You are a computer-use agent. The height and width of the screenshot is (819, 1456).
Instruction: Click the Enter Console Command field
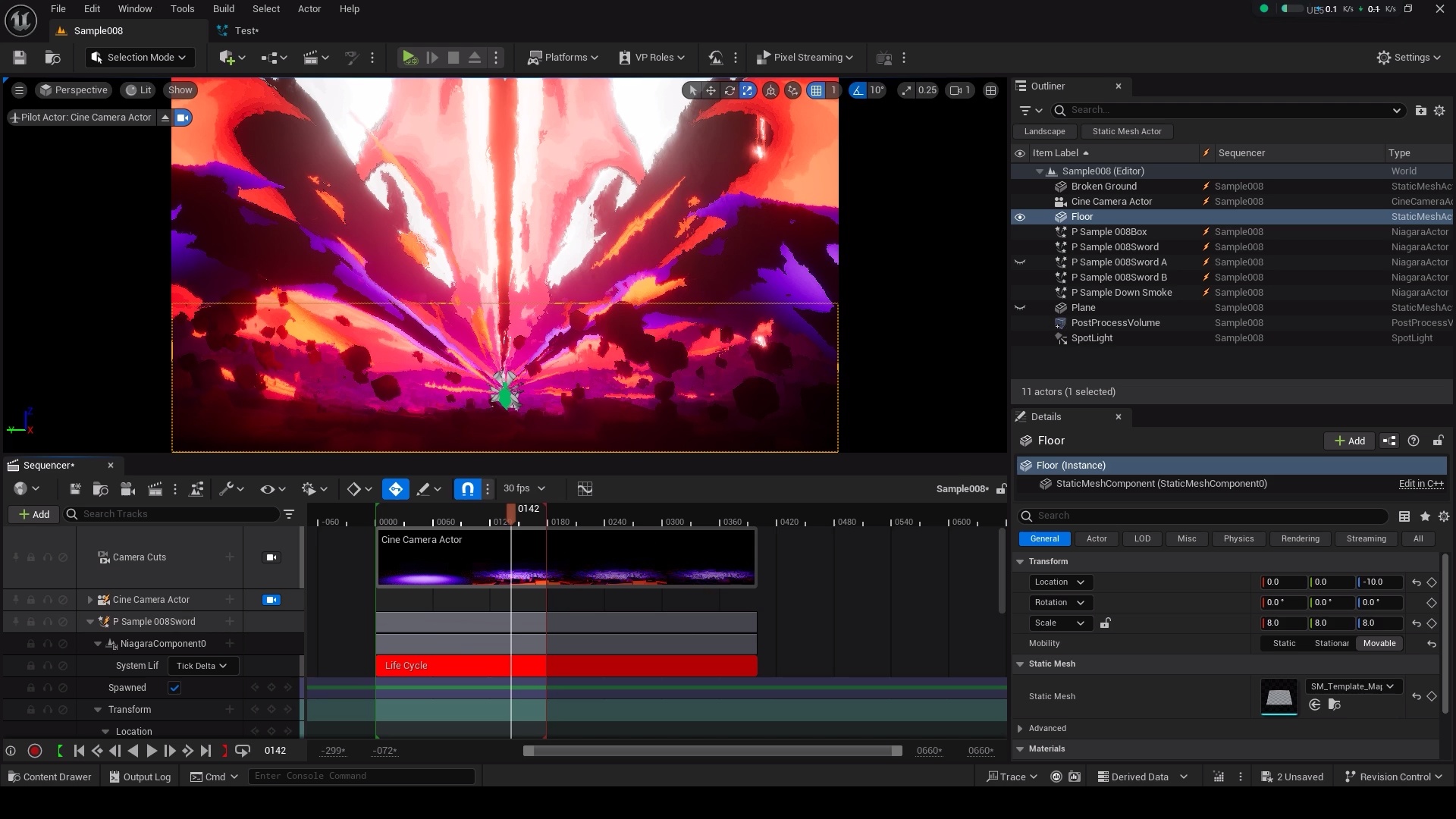pos(362,776)
